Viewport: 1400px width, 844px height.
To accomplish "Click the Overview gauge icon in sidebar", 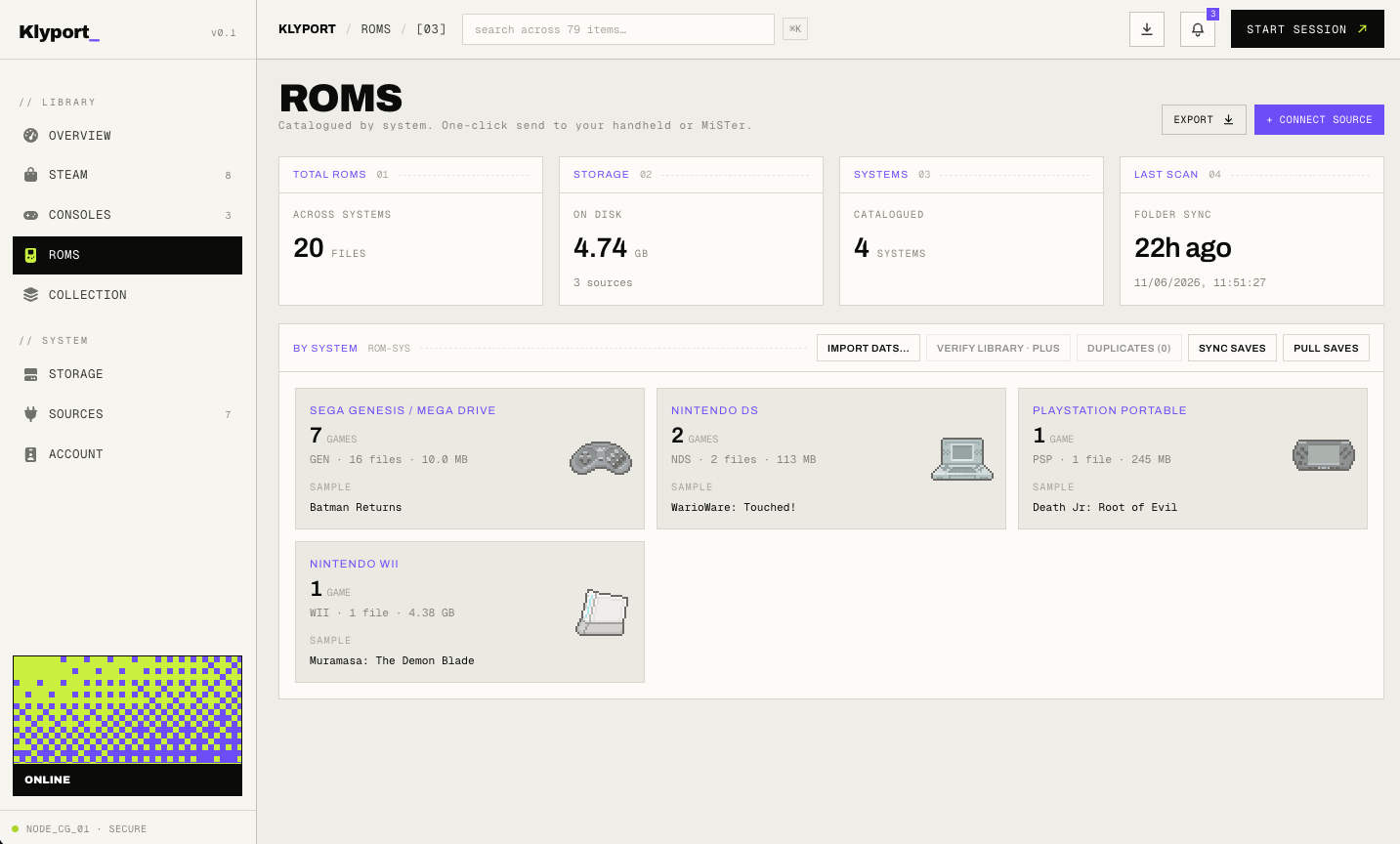I will (30, 136).
